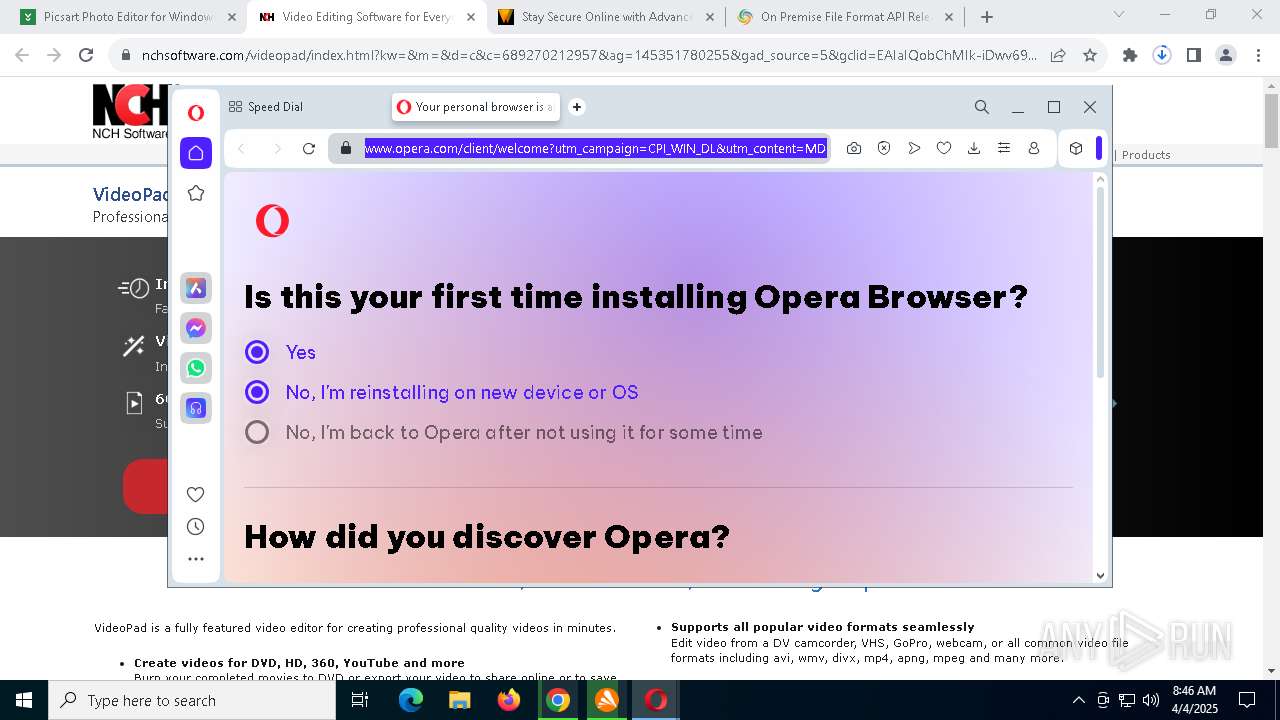The width and height of the screenshot is (1280, 720).
Task: Launch Microsoft Edge from taskbar
Action: click(x=411, y=700)
